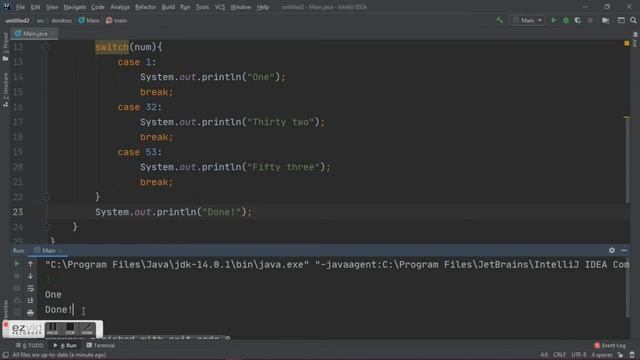Click main method breadcrumb
This screenshot has width=640, height=360.
[117, 20]
